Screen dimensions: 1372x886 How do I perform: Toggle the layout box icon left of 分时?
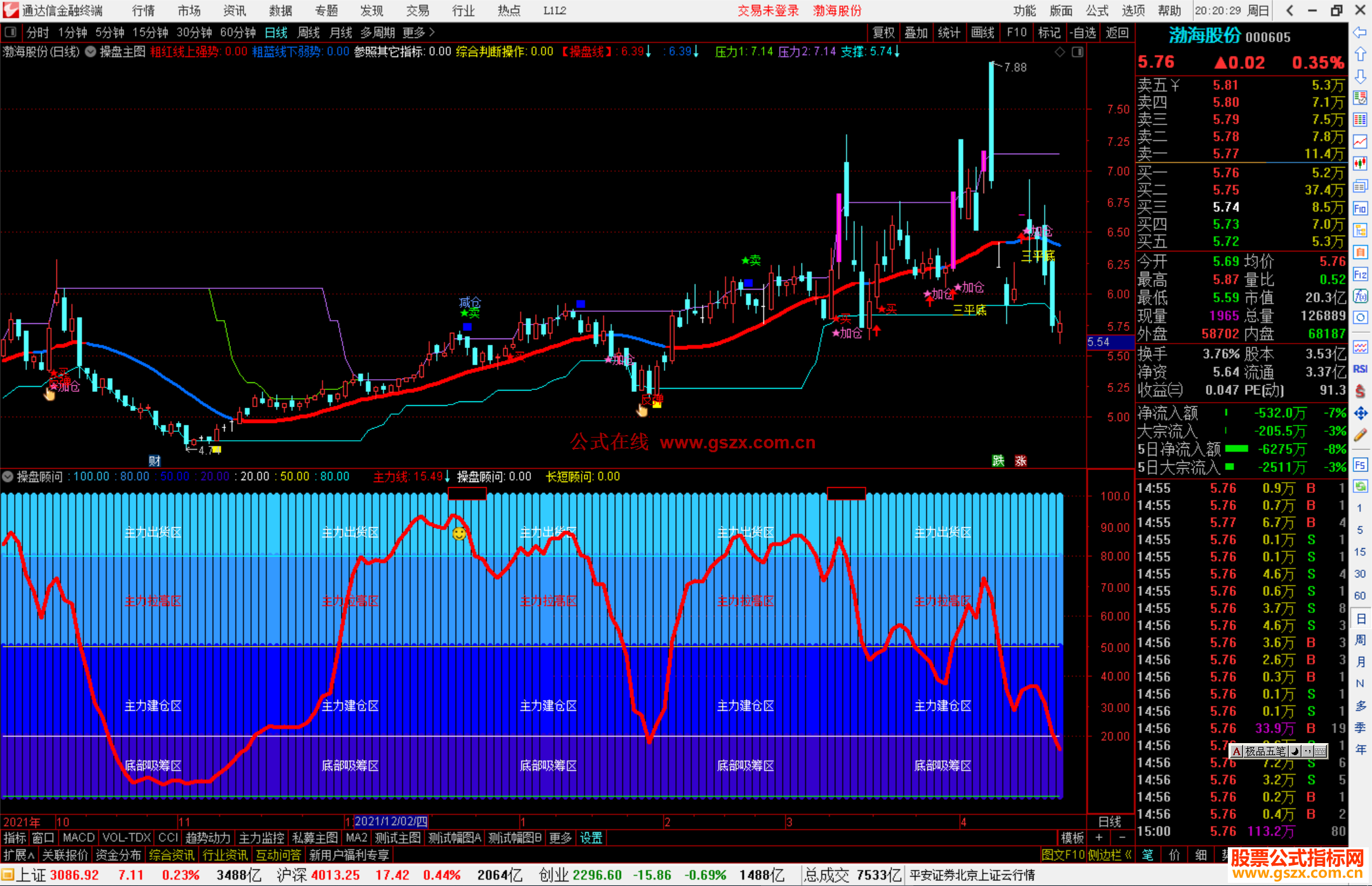tap(11, 32)
